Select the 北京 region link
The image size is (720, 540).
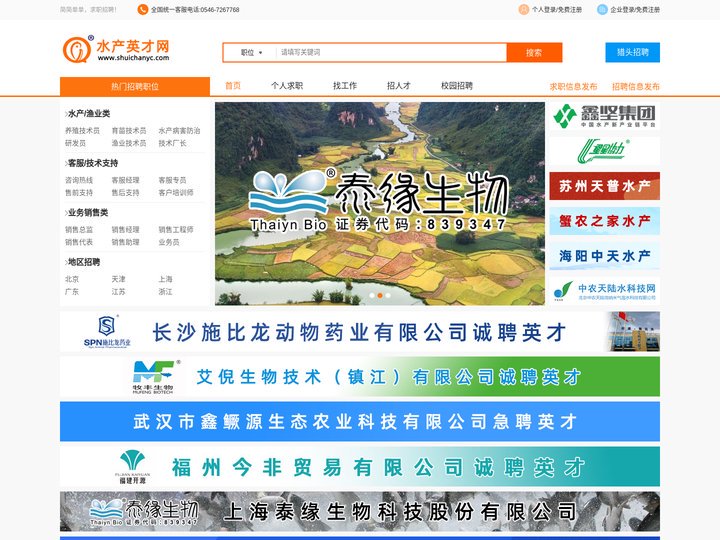pos(72,279)
